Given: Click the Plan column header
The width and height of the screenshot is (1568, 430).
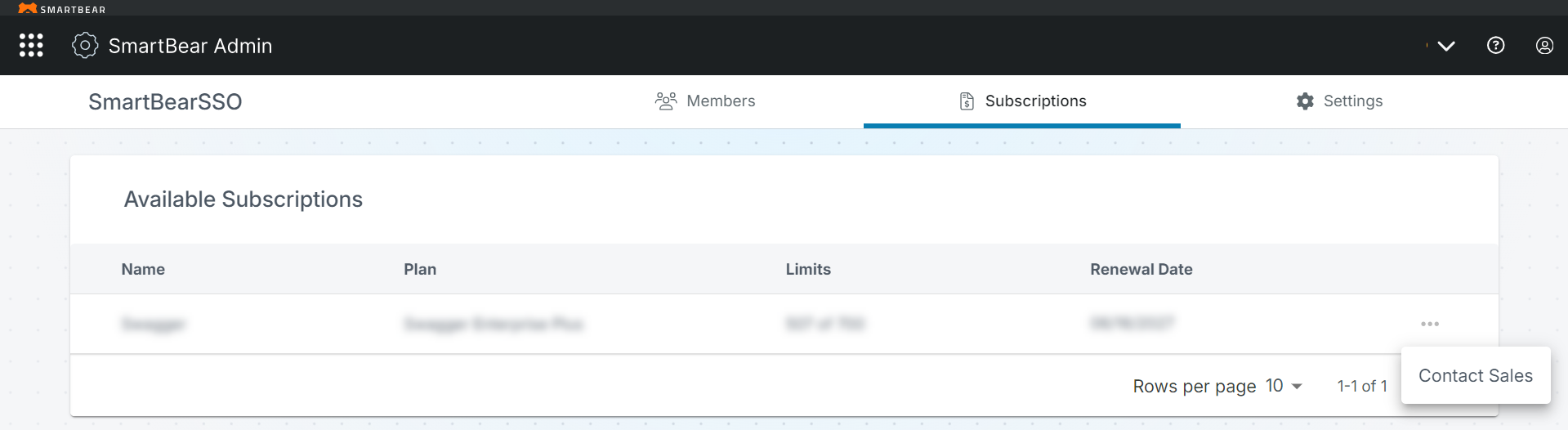Looking at the screenshot, I should (420, 270).
